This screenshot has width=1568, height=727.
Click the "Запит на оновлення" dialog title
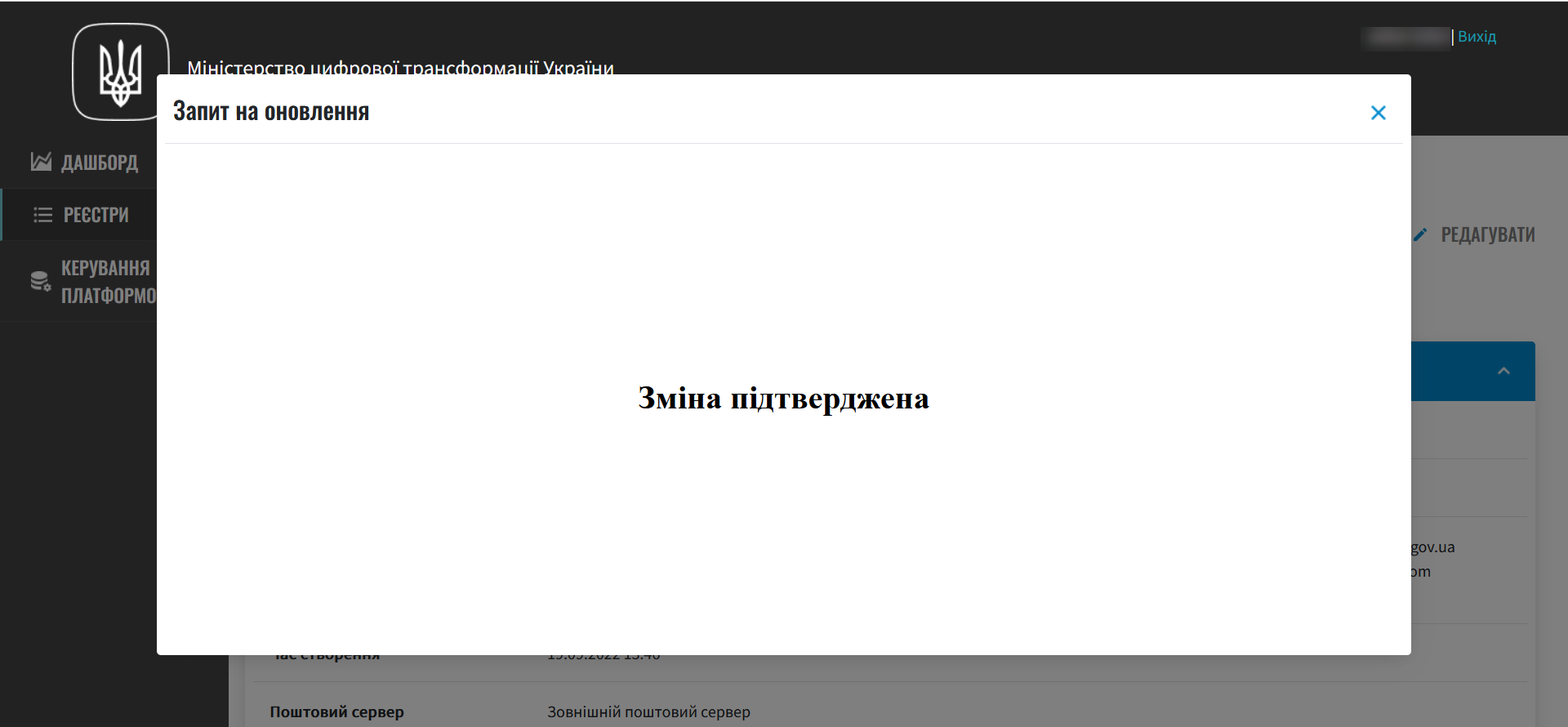click(271, 111)
